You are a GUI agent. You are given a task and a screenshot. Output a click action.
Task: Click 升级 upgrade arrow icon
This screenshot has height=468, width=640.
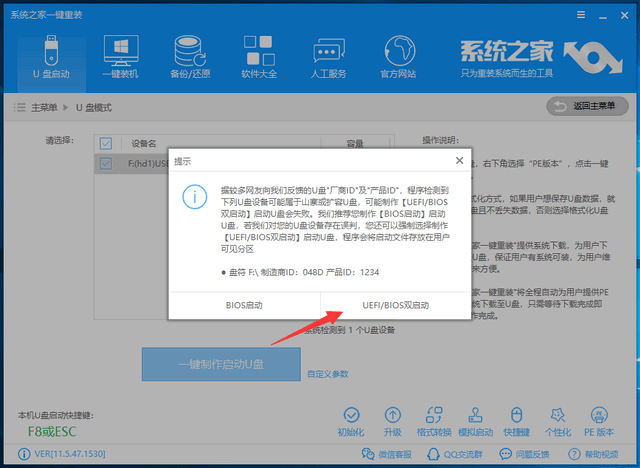tap(392, 419)
